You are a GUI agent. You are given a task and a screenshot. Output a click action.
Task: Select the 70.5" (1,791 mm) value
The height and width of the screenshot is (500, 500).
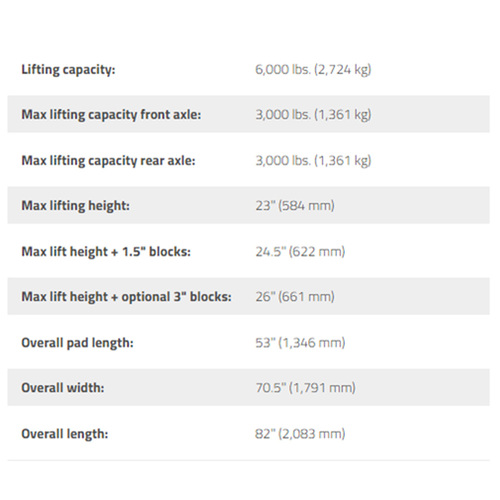(x=305, y=388)
